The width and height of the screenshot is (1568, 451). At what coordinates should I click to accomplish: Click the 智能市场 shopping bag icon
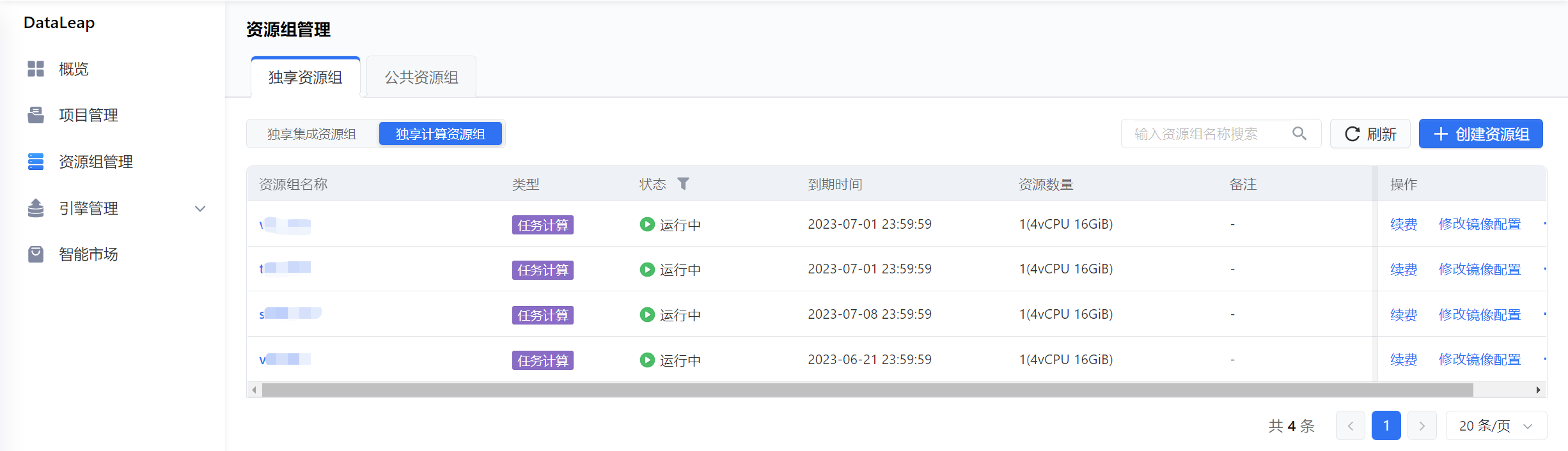[36, 254]
